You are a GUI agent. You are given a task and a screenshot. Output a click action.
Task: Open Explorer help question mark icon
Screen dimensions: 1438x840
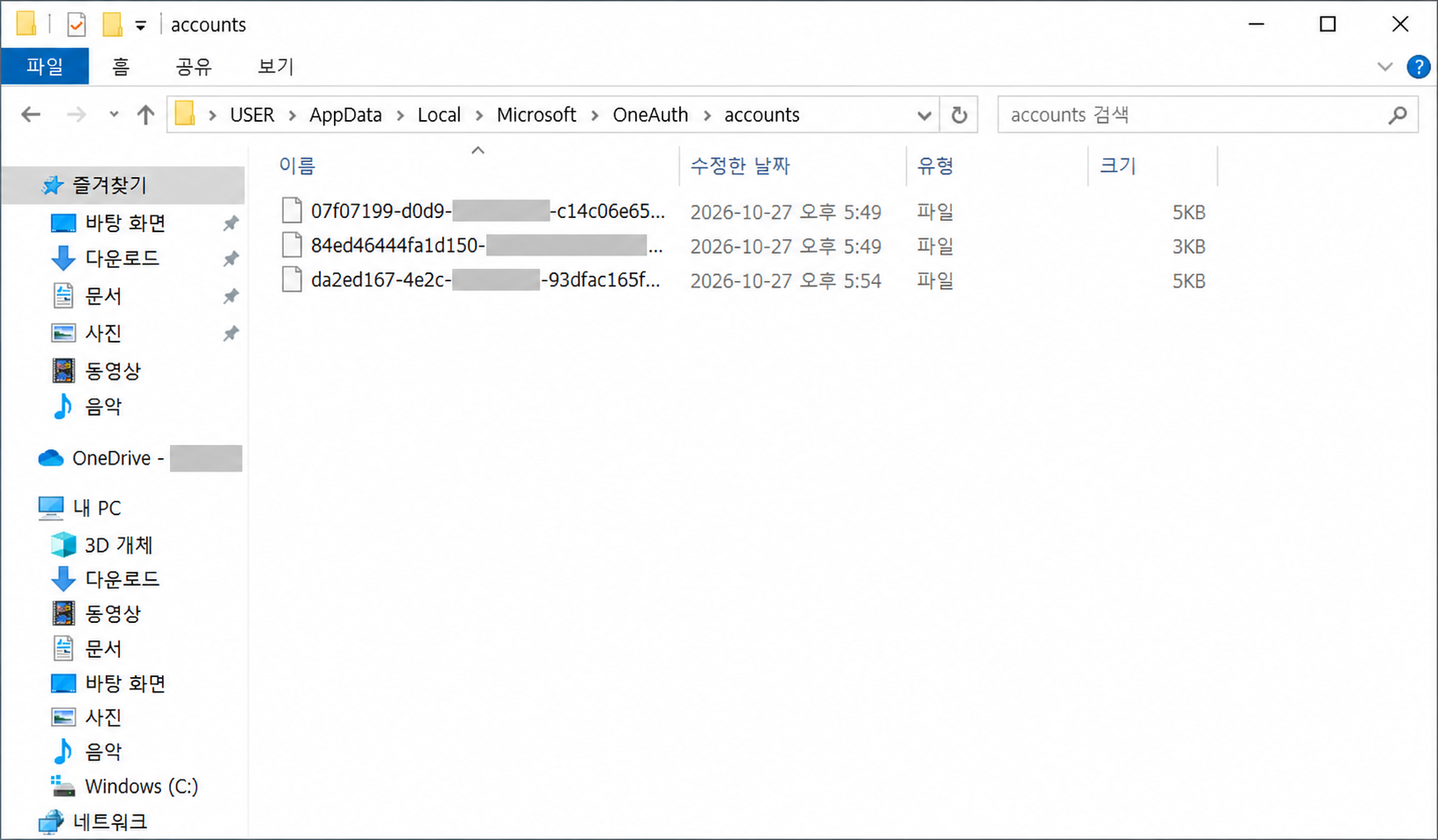click(1418, 67)
